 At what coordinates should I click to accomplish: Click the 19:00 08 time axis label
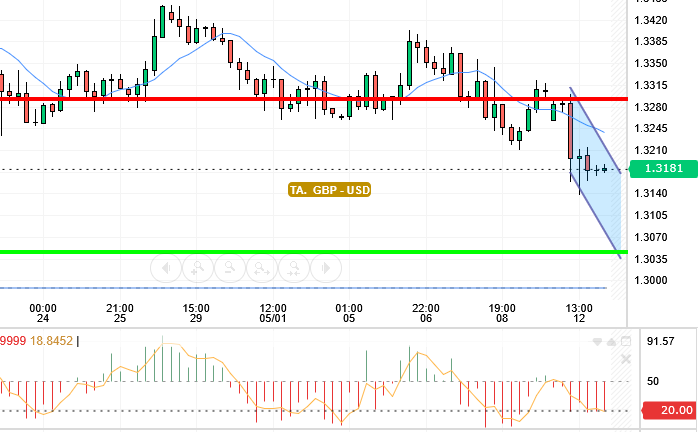[502, 313]
